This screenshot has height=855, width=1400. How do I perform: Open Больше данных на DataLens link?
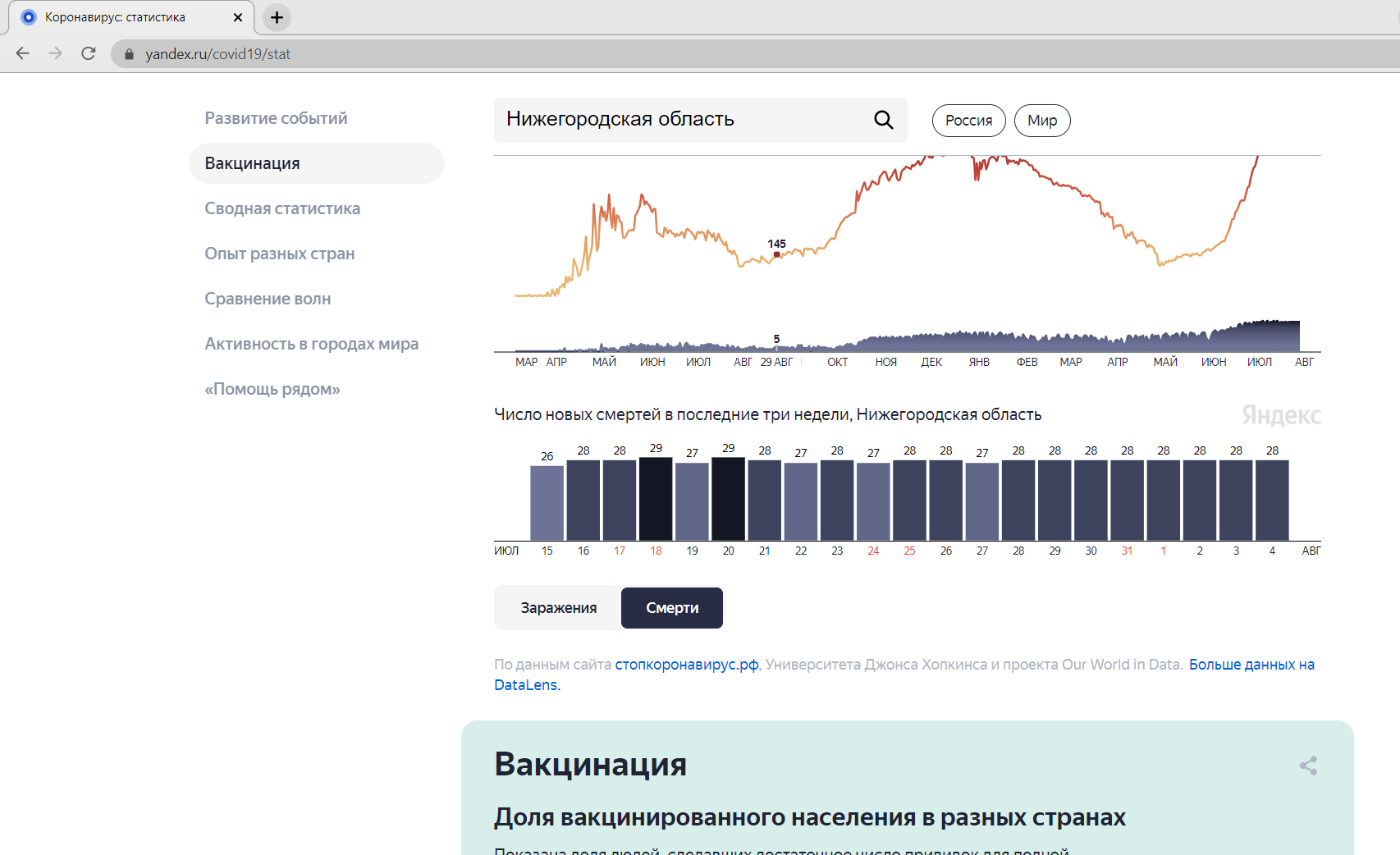tap(1251, 665)
